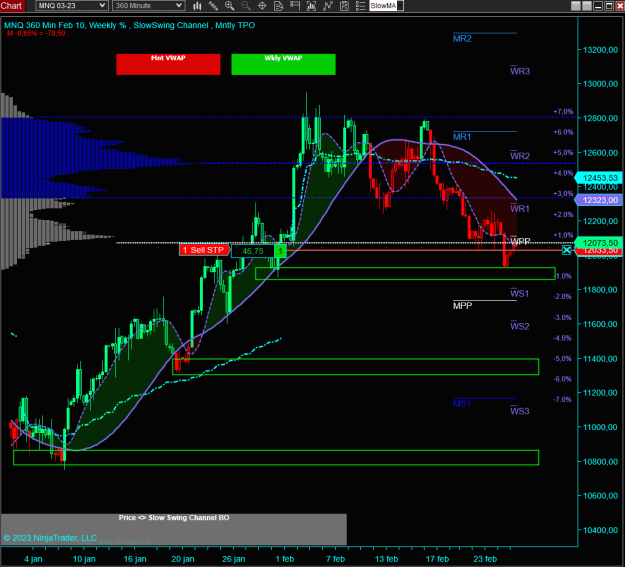This screenshot has width=625, height=567.
Task: Maximize the chart window
Action: (609, 6)
